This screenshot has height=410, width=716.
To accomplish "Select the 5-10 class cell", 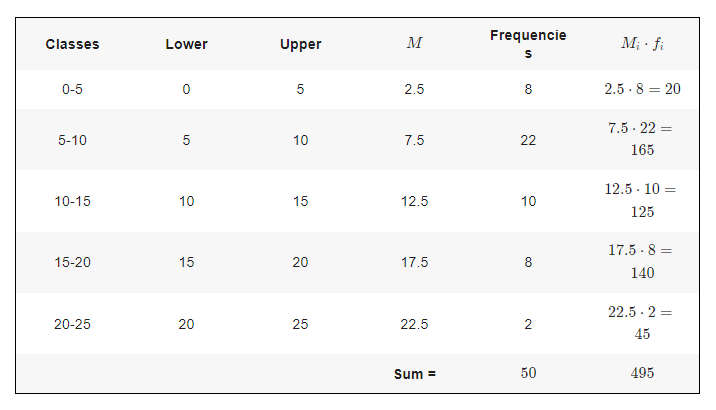I will 72,140.
